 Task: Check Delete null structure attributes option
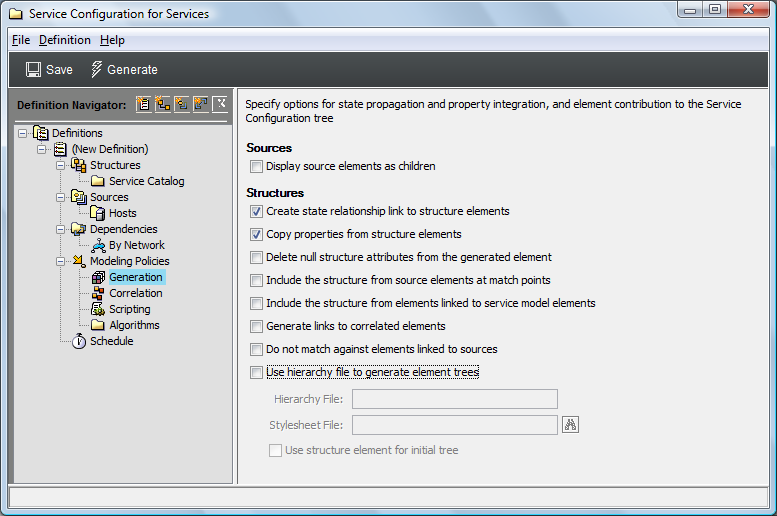click(256, 257)
